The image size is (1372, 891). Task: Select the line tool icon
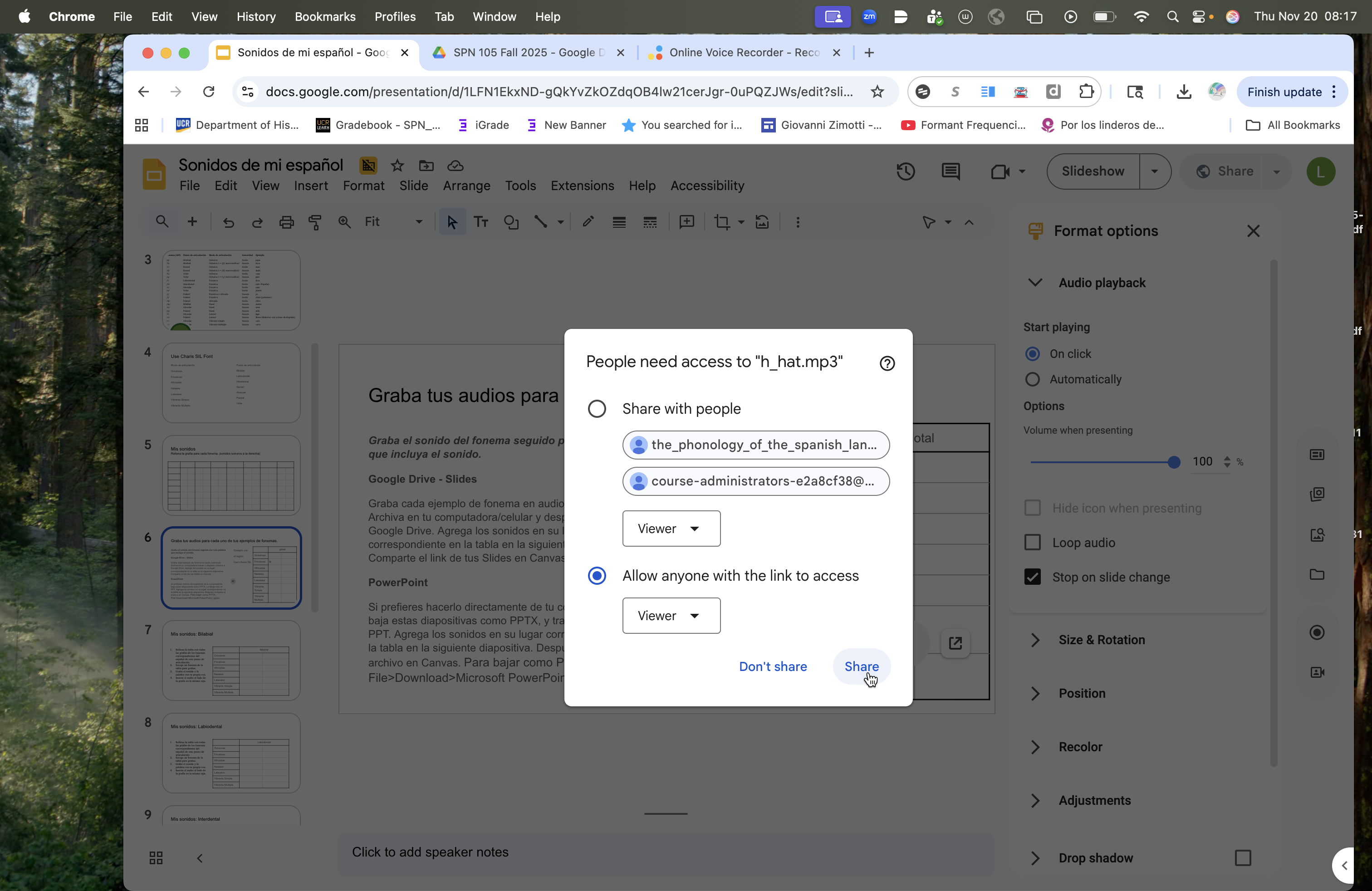(540, 222)
